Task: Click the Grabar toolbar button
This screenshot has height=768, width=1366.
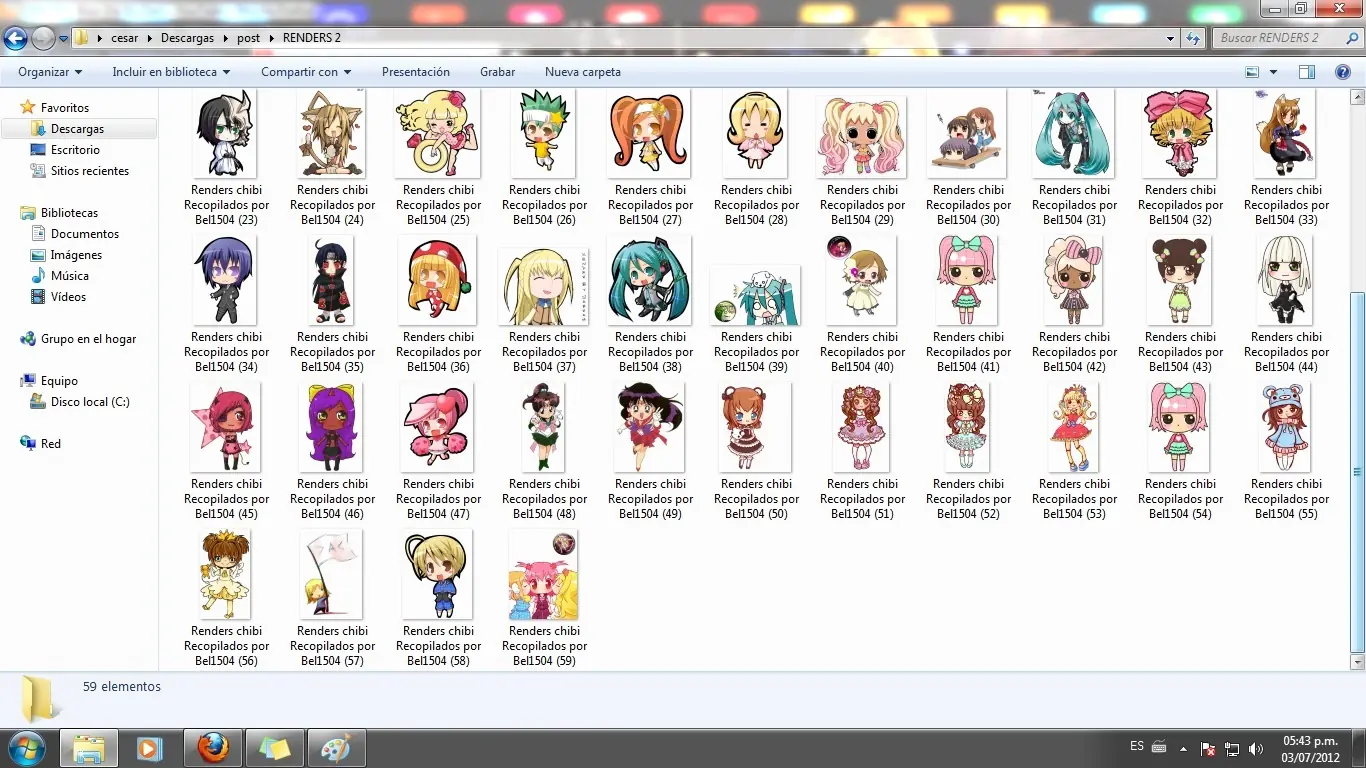Action: pos(497,72)
